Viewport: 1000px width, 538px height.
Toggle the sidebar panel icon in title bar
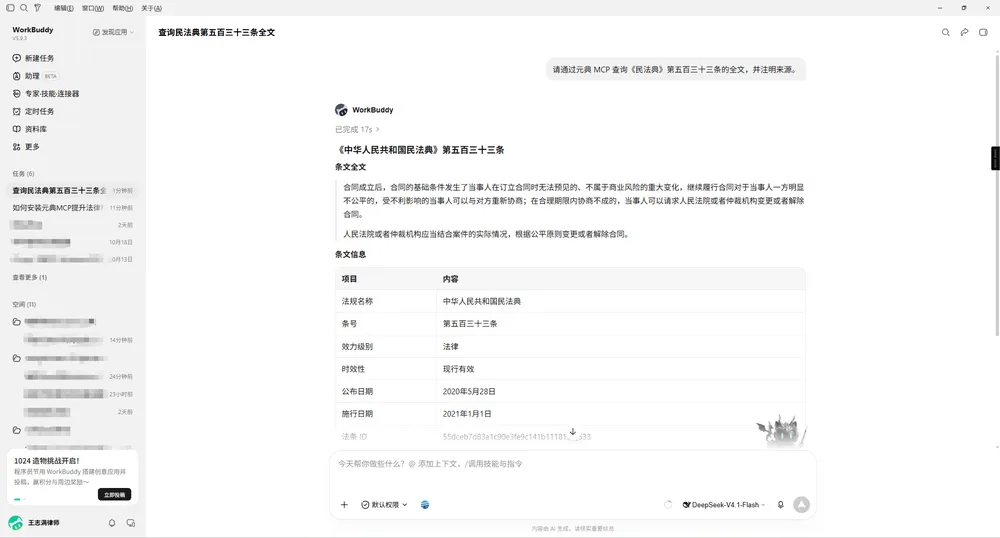point(10,8)
